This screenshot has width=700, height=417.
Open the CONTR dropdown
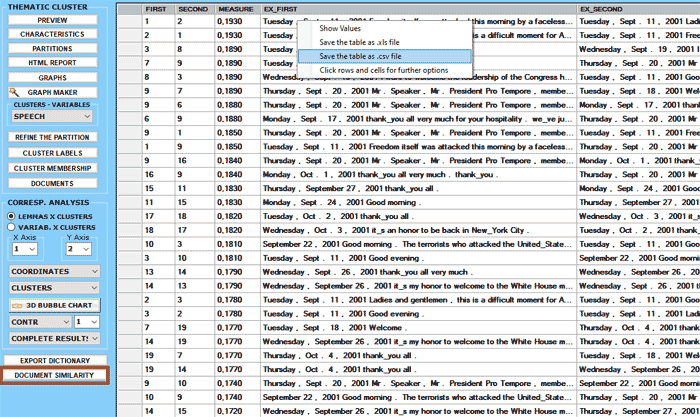click(40, 322)
